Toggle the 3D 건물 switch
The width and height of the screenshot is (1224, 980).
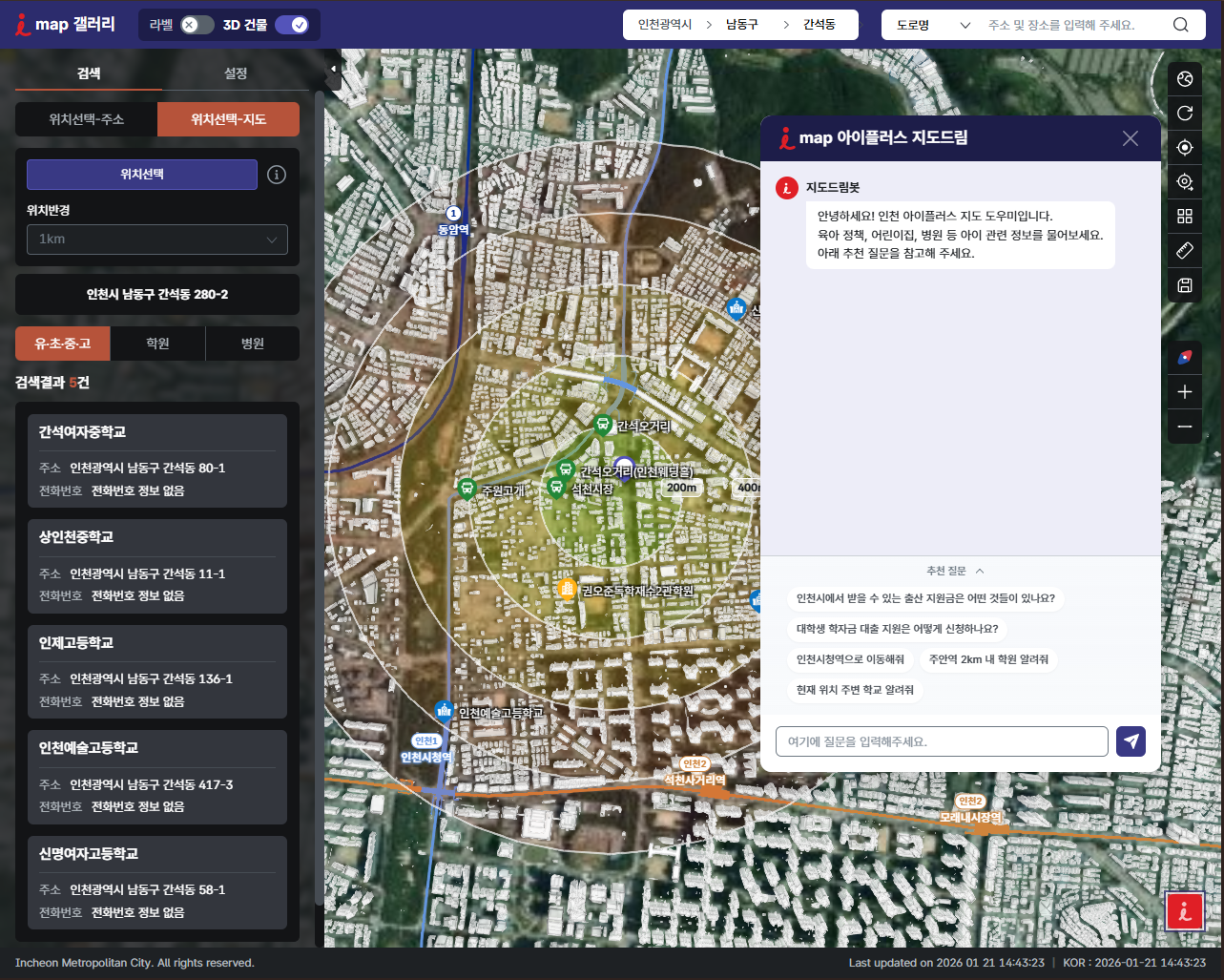click(292, 25)
